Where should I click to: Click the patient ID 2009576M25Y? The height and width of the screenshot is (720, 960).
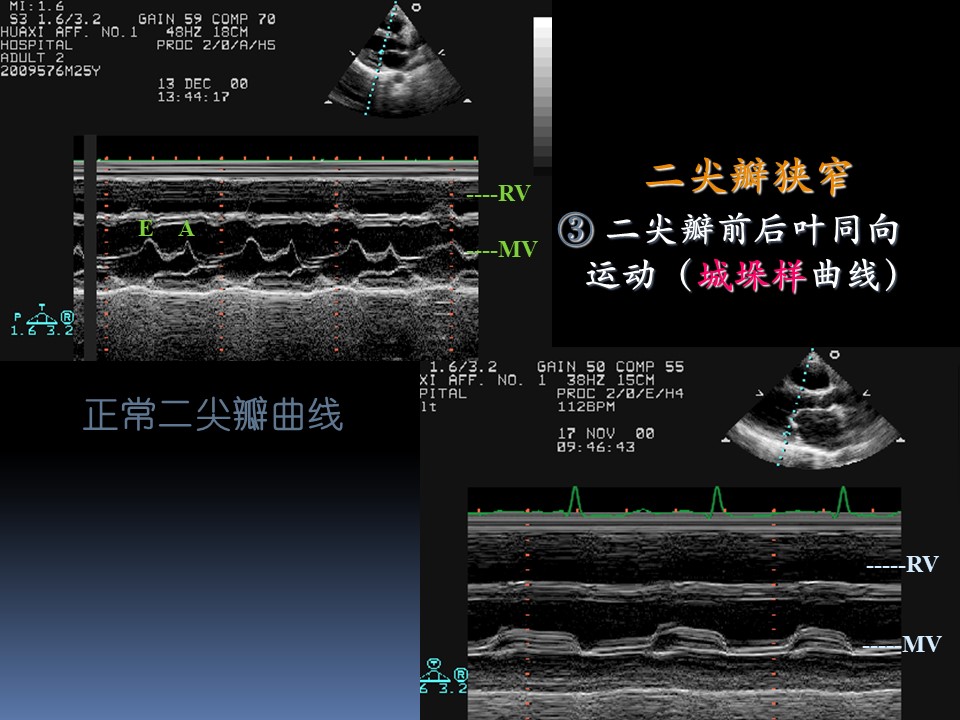50,71
